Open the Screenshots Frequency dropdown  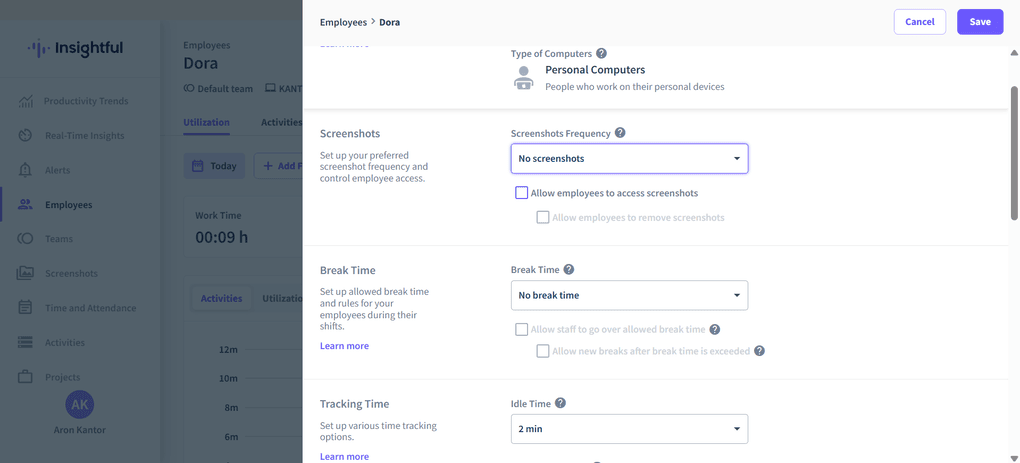pyautogui.click(x=629, y=159)
